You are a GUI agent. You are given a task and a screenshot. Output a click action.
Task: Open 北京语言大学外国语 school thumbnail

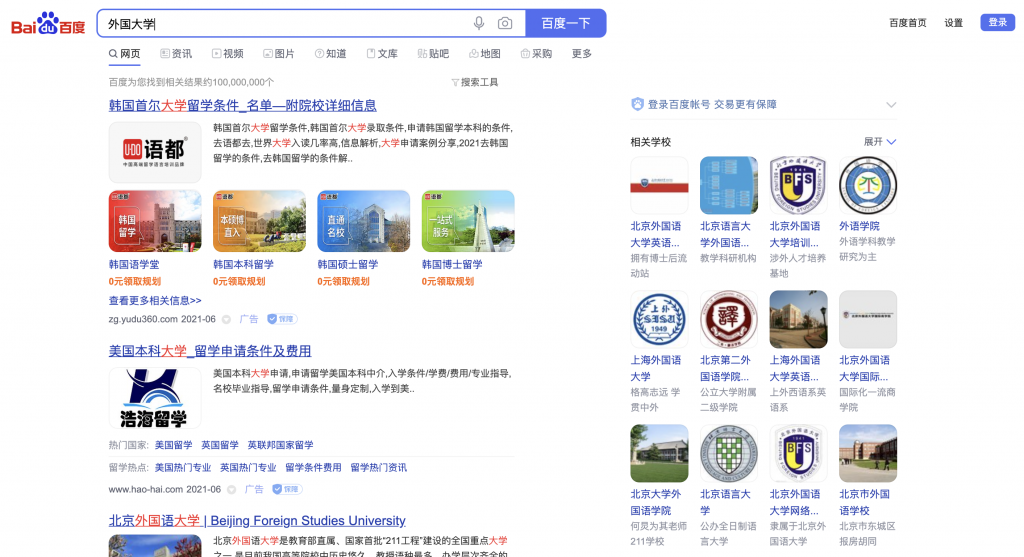pos(729,185)
